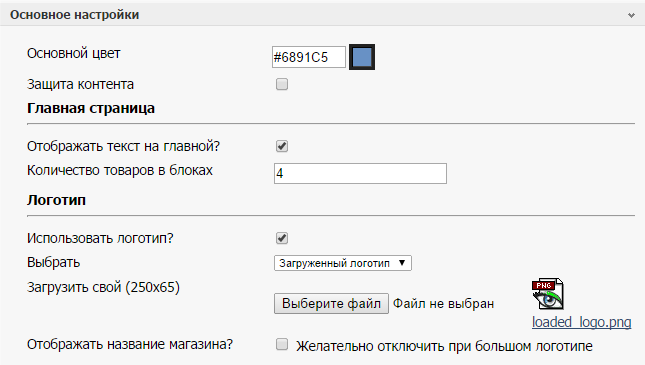Click the Основное настройки section header

74,15
